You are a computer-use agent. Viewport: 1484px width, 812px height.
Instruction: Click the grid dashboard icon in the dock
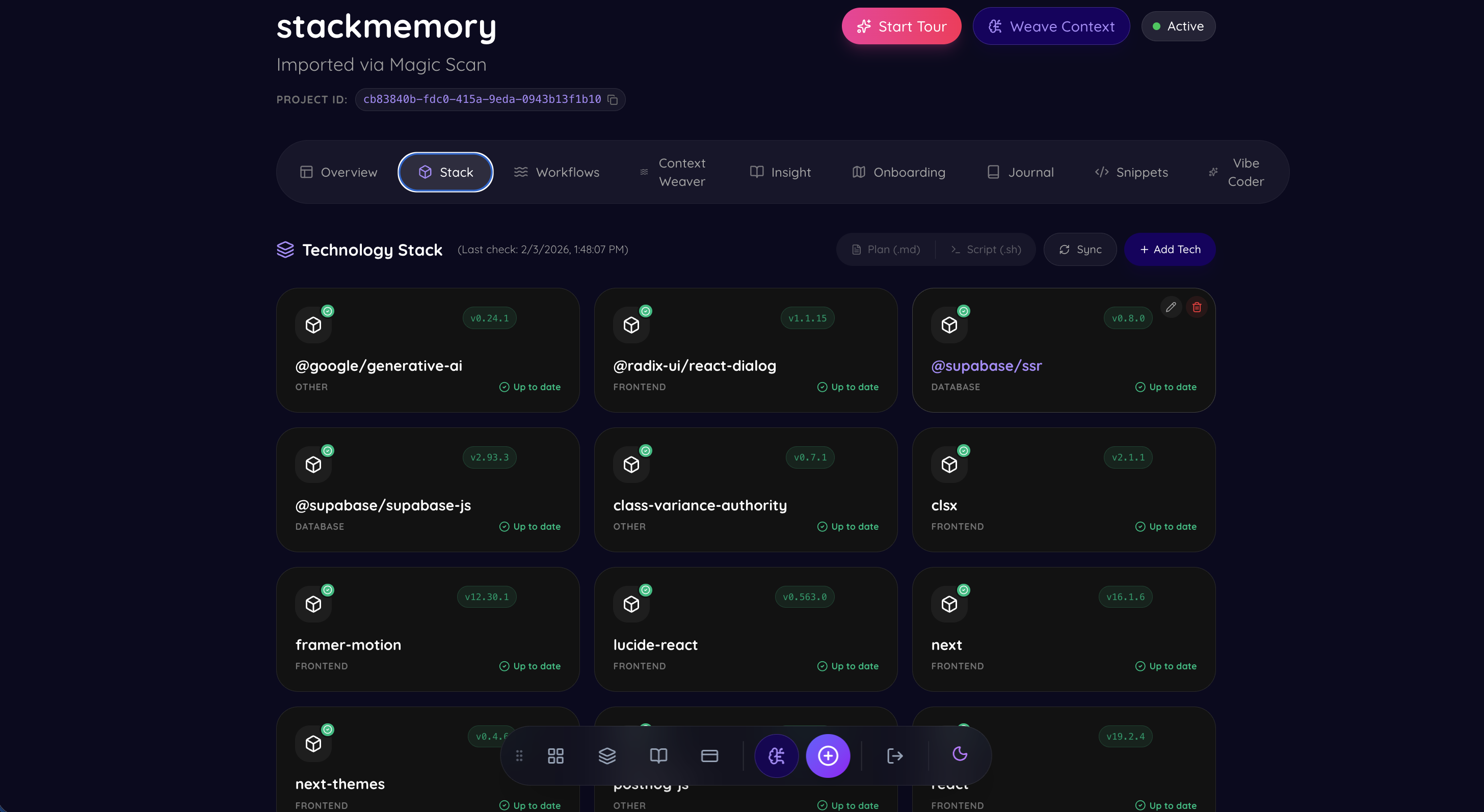pos(555,755)
